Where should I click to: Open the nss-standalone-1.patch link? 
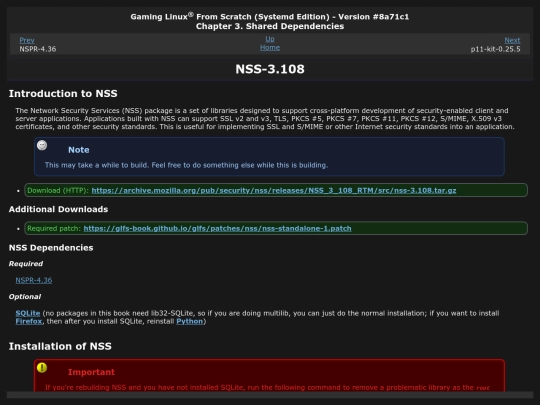217,228
